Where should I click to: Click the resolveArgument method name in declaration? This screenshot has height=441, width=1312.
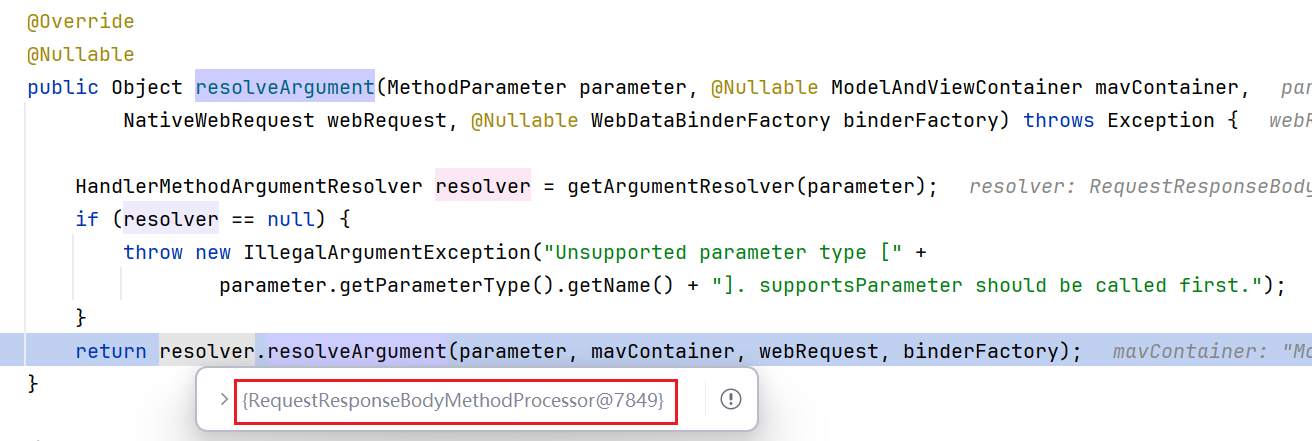[285, 87]
